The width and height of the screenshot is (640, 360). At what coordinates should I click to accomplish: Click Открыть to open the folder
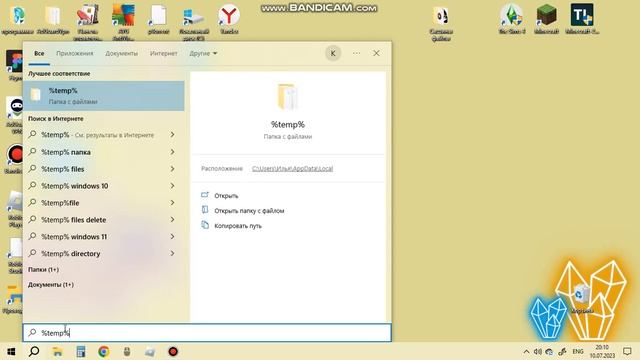[x=226, y=196]
